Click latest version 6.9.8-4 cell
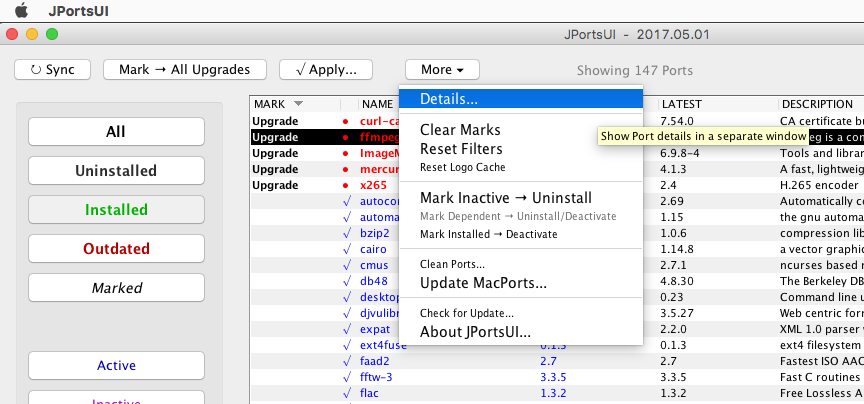 pyautogui.click(x=679, y=153)
